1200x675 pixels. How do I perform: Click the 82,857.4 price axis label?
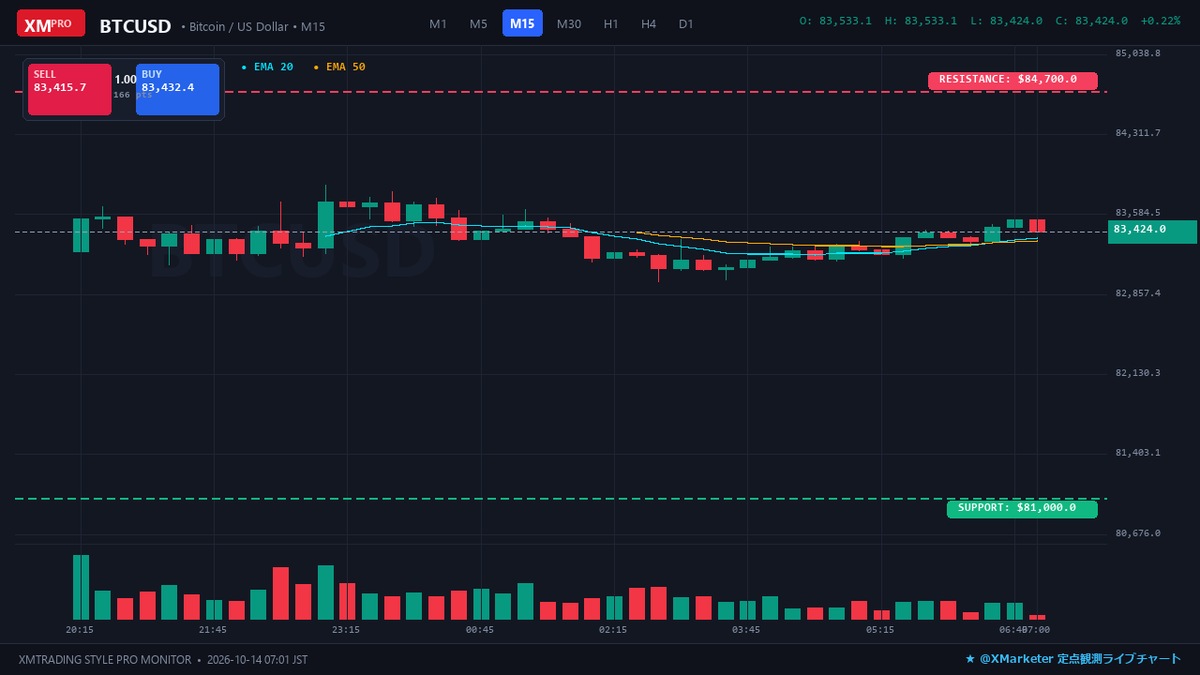[x=1138, y=293]
